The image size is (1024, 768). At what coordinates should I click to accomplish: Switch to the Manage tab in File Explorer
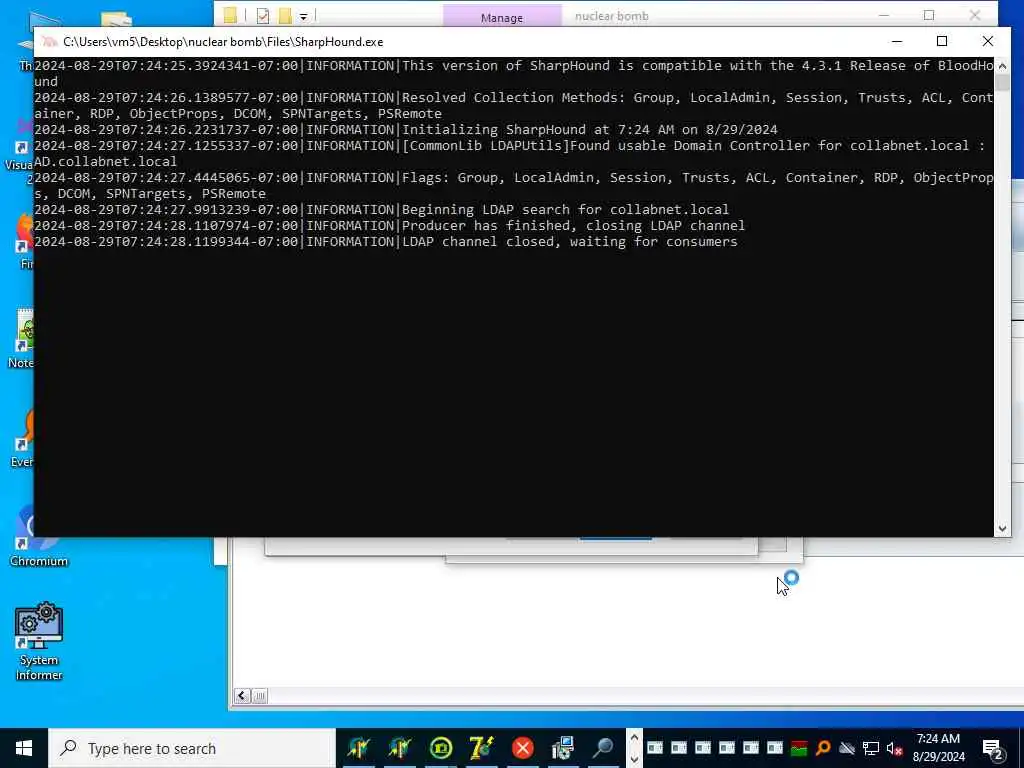502,17
